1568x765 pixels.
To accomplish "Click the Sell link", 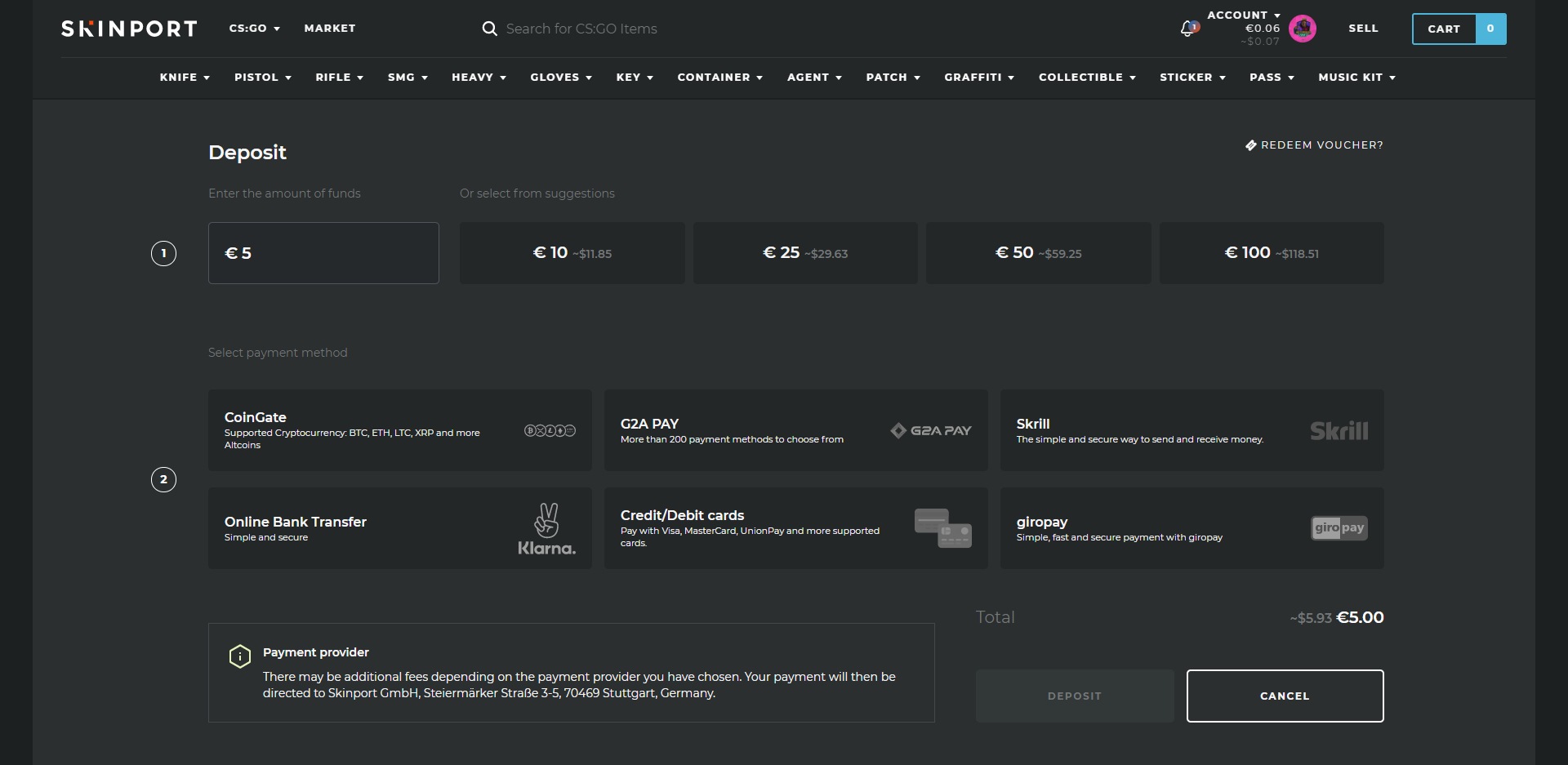I will pos(1363,29).
